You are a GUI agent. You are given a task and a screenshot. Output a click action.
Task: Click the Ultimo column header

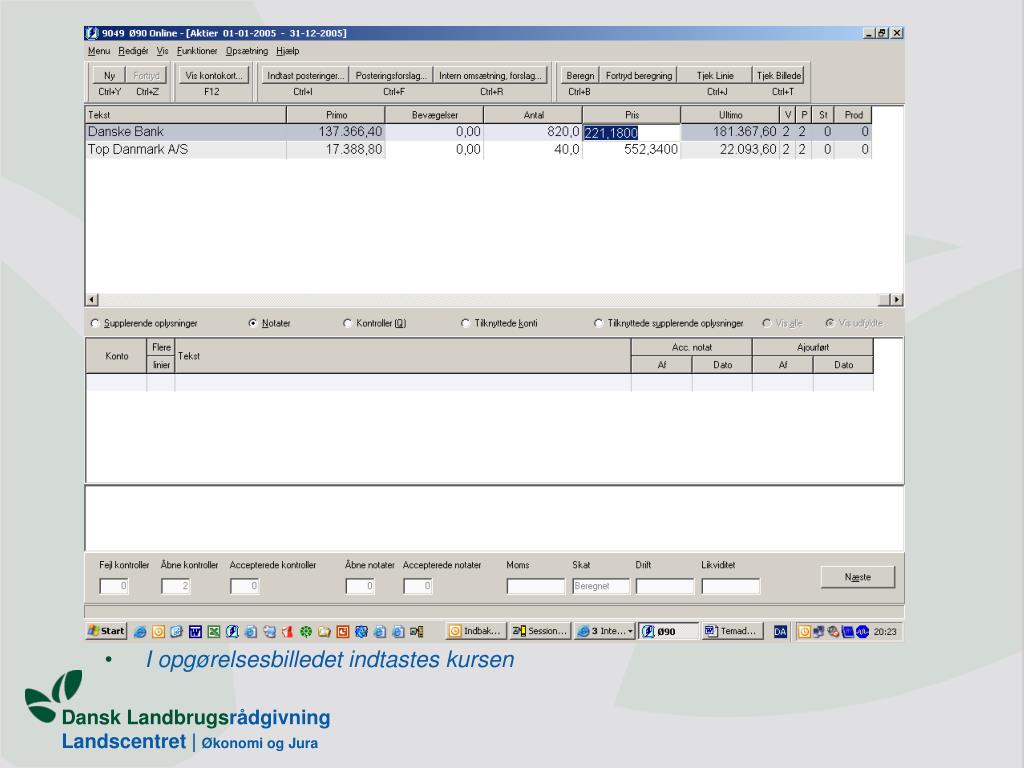tap(730, 115)
